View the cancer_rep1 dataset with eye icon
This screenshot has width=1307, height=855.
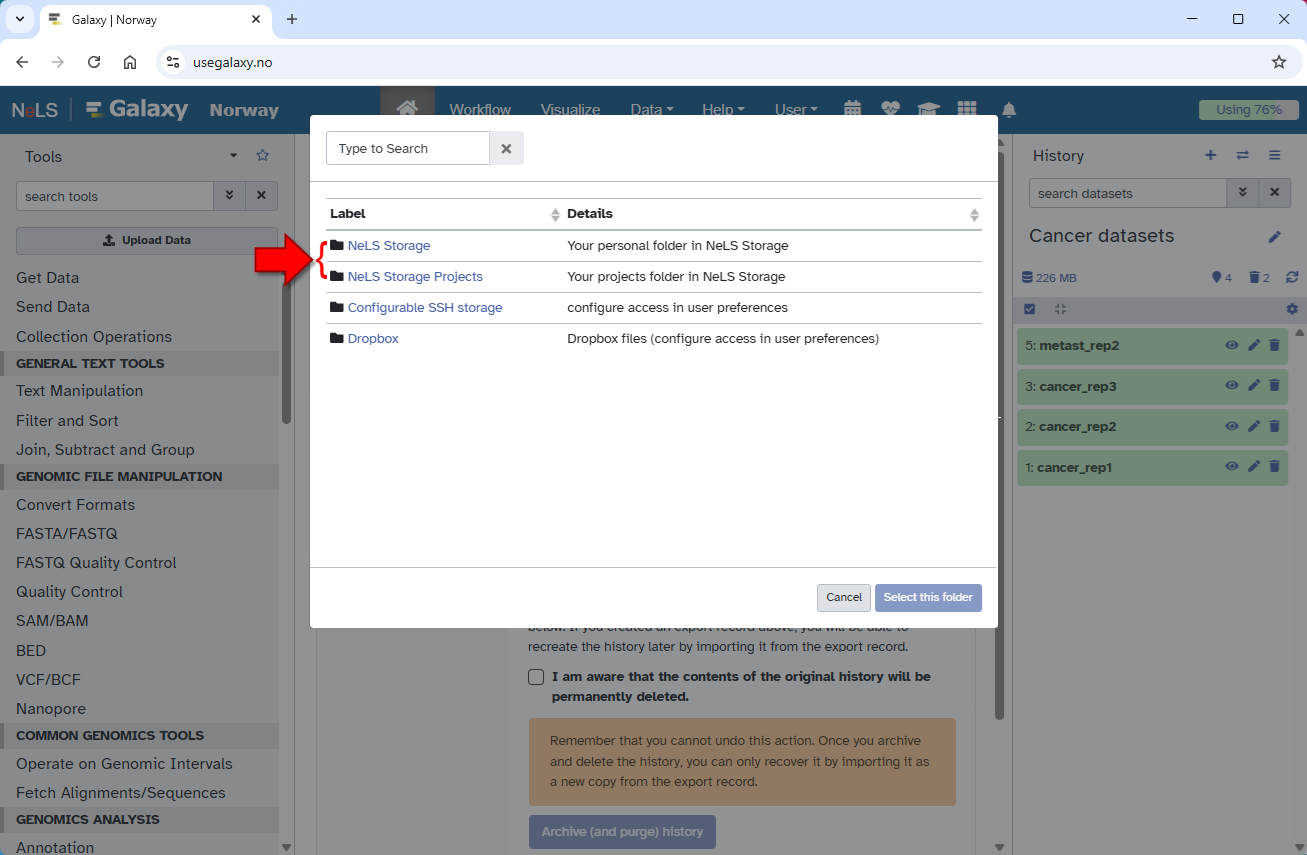tap(1232, 467)
